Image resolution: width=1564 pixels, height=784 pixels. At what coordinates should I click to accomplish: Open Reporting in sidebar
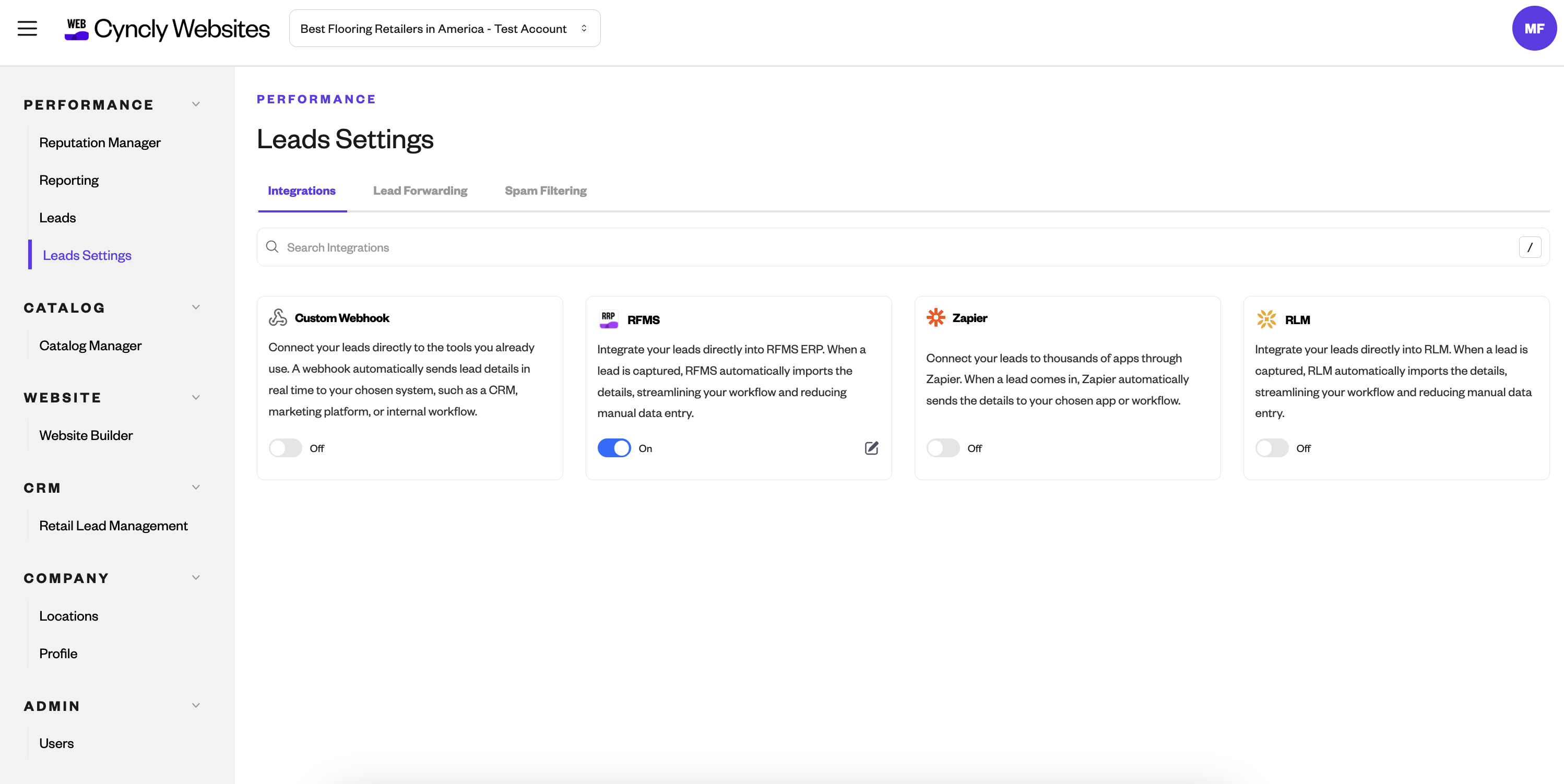(68, 181)
